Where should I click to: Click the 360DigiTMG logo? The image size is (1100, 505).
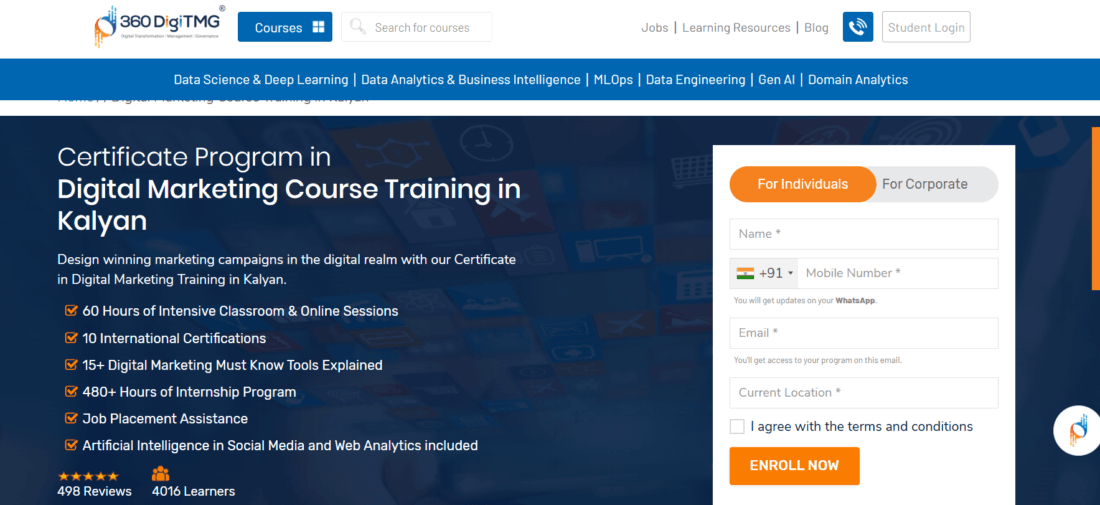tap(160, 27)
